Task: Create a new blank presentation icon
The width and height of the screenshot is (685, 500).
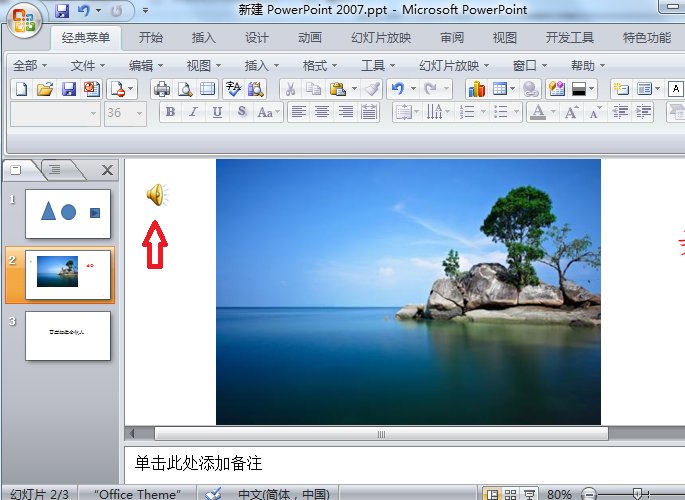Action: click(21, 89)
